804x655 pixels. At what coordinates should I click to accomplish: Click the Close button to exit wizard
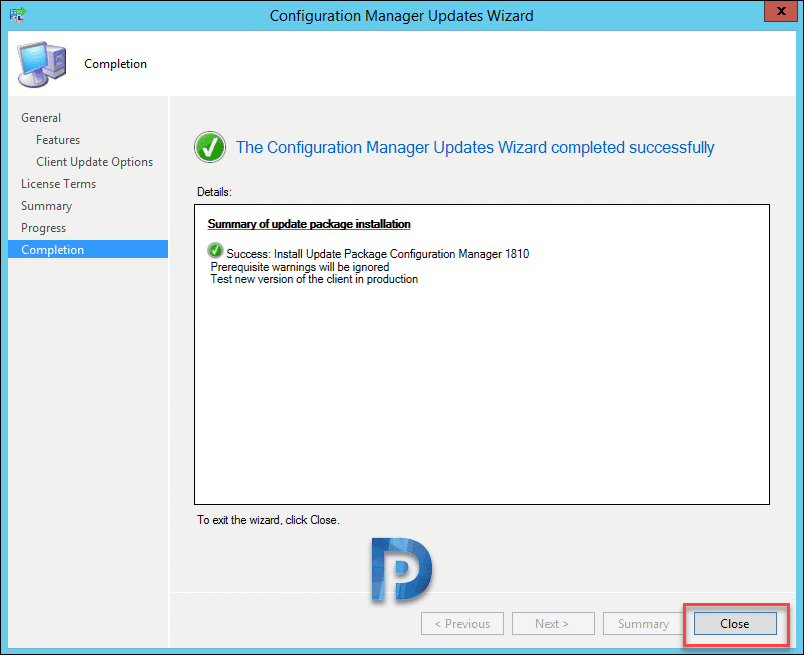pos(735,624)
